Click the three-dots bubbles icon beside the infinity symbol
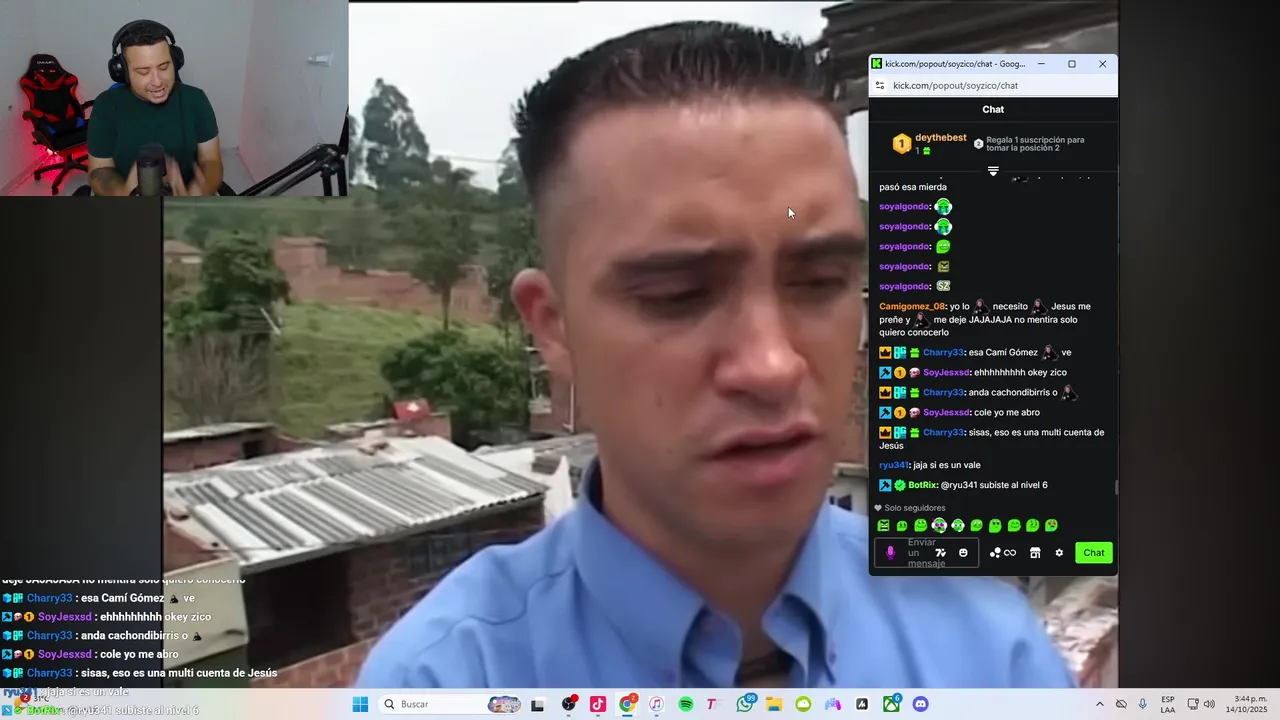 click(995, 553)
